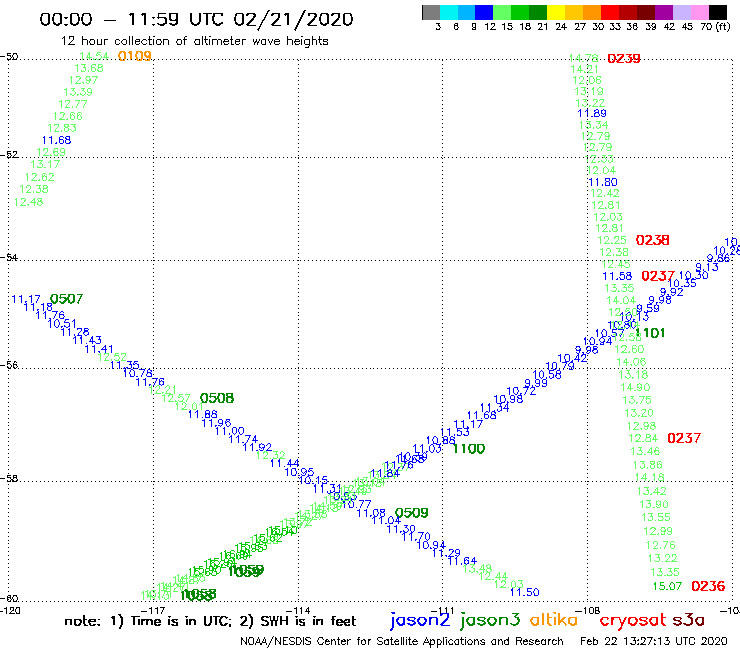Select the 'jason3' satellite legend label
This screenshot has height=650, width=740.
[490, 620]
